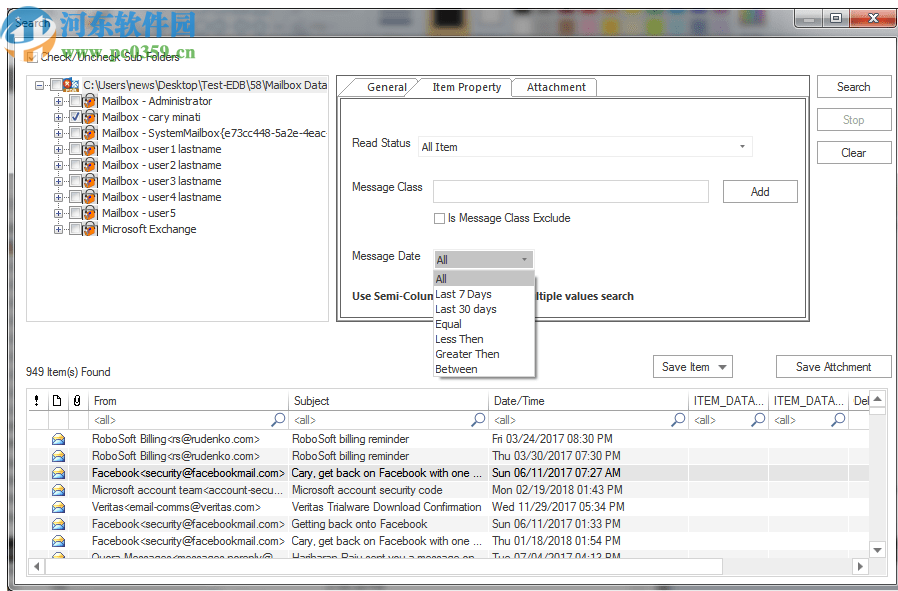Toggle the Check/Uncheck Sub Folders checkbox
Viewport: 898px width, 591px height.
click(31, 57)
